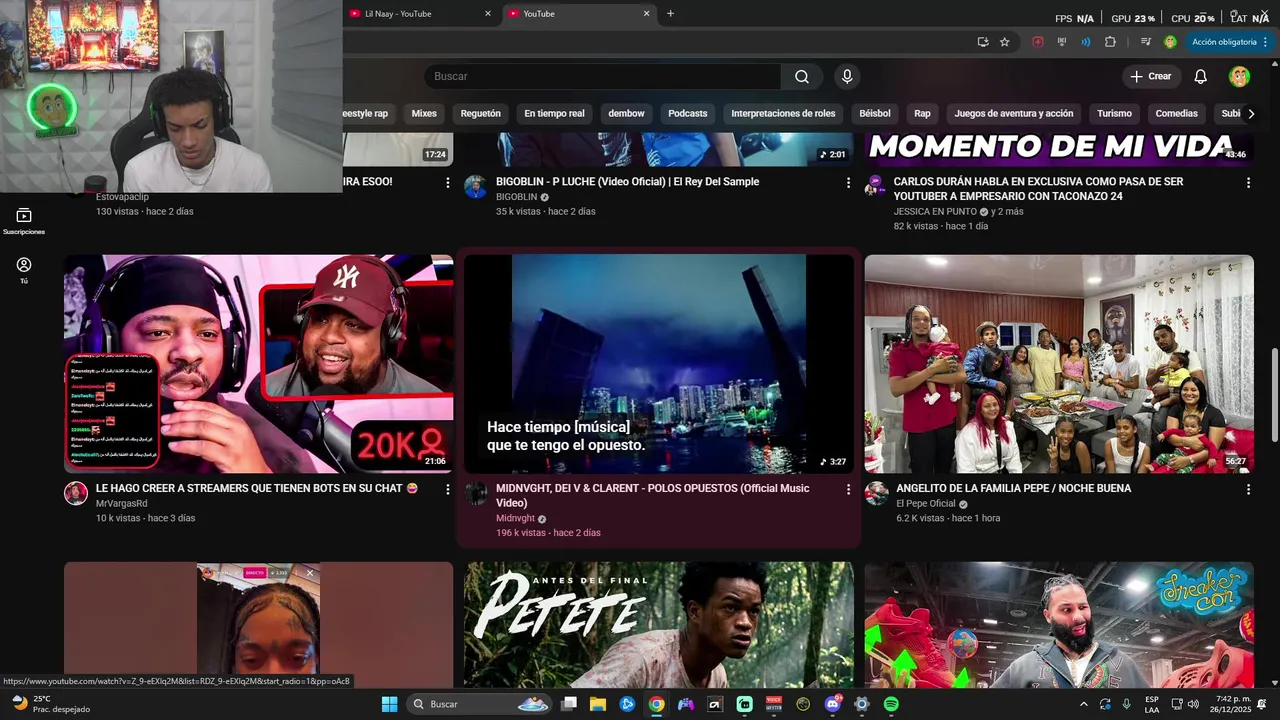Open LE HAGO CREER A STREAMERS title
1280x720 pixels.
click(257, 488)
